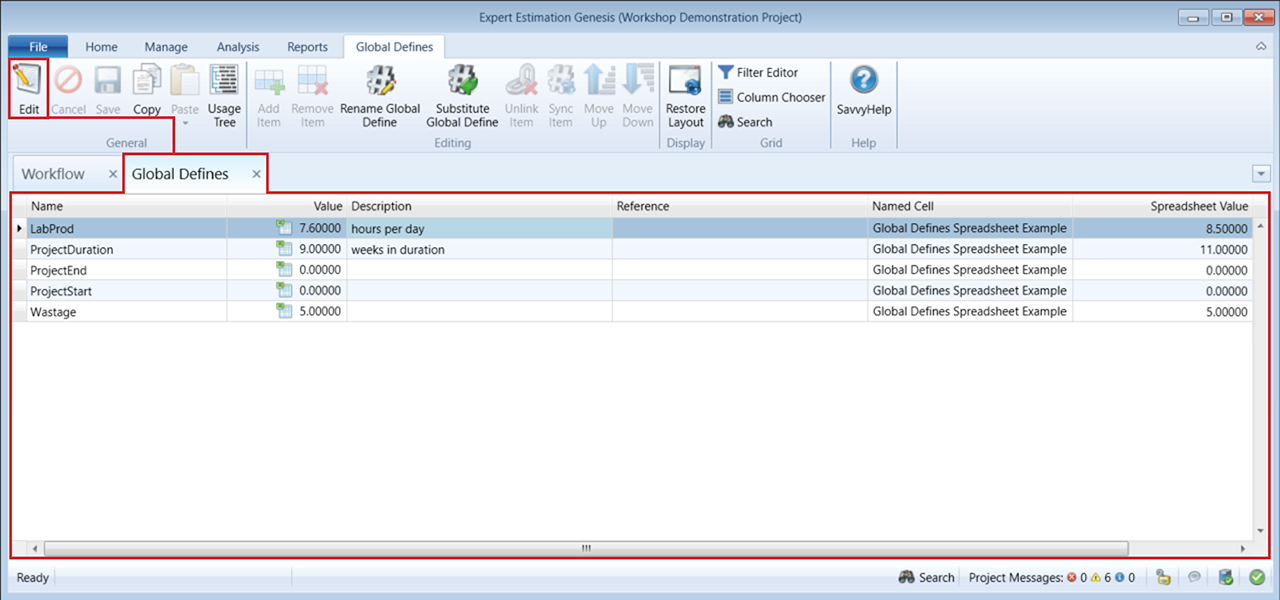Screen dimensions: 1280x600
Task: Open the File menu
Action: click(38, 47)
